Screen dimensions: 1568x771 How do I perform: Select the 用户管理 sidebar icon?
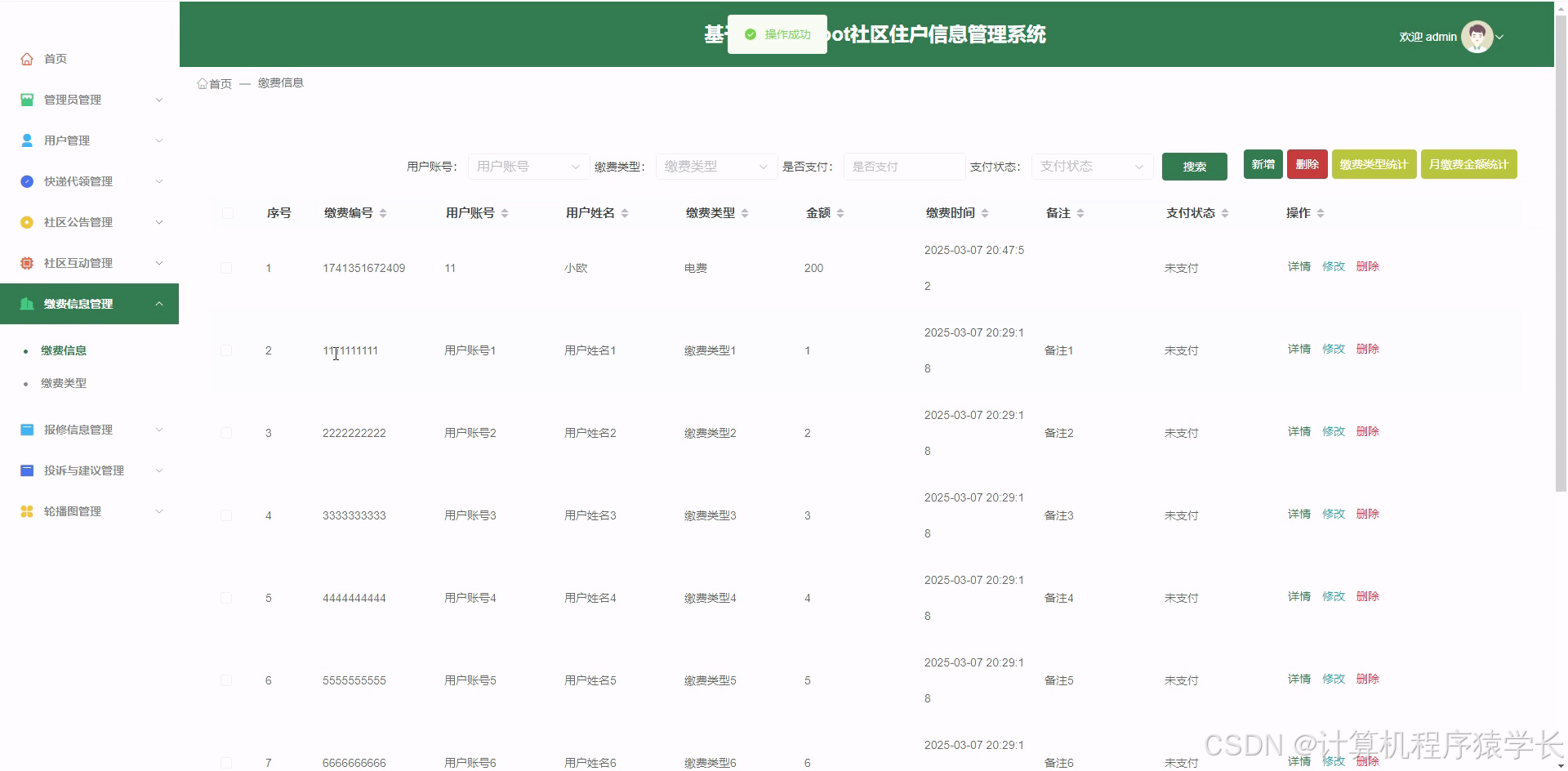[27, 140]
